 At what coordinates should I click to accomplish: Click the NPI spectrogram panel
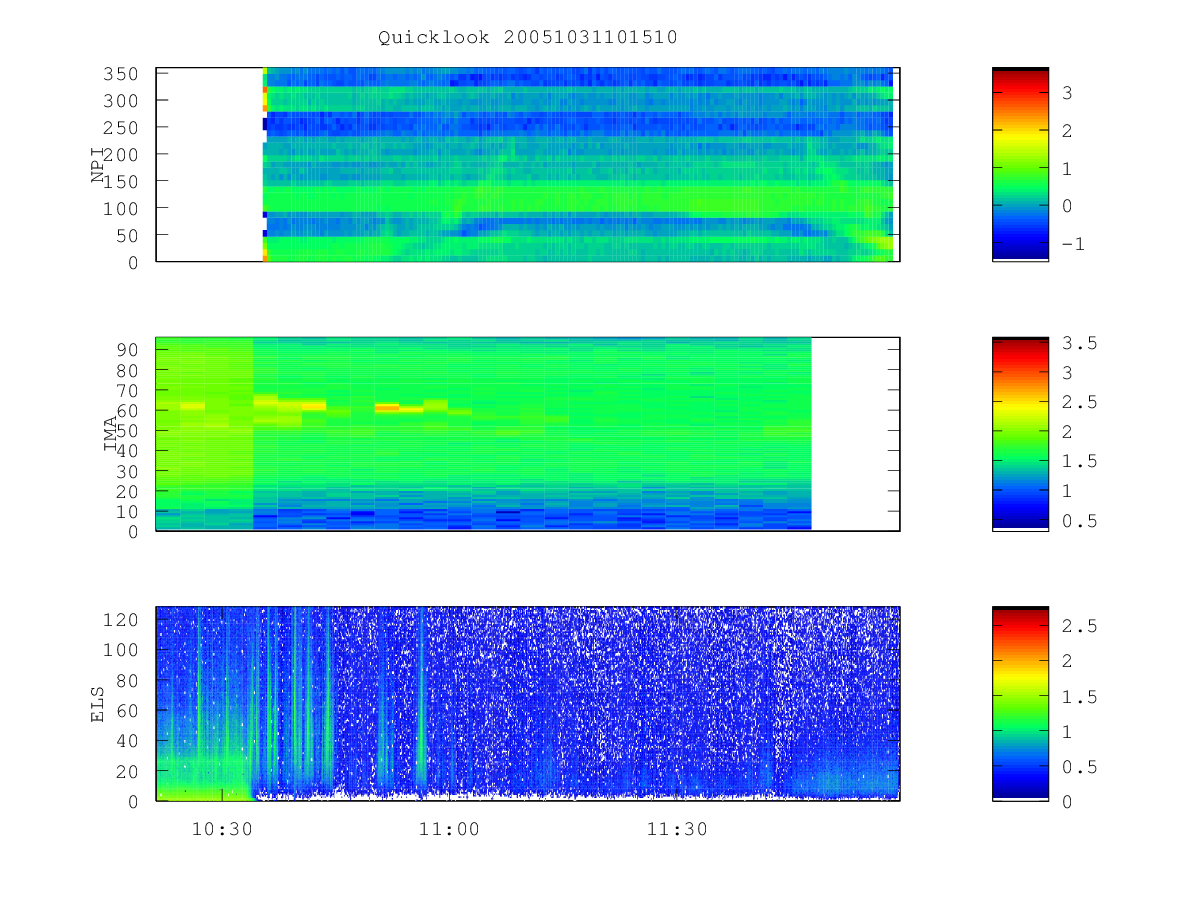pyautogui.click(x=528, y=164)
